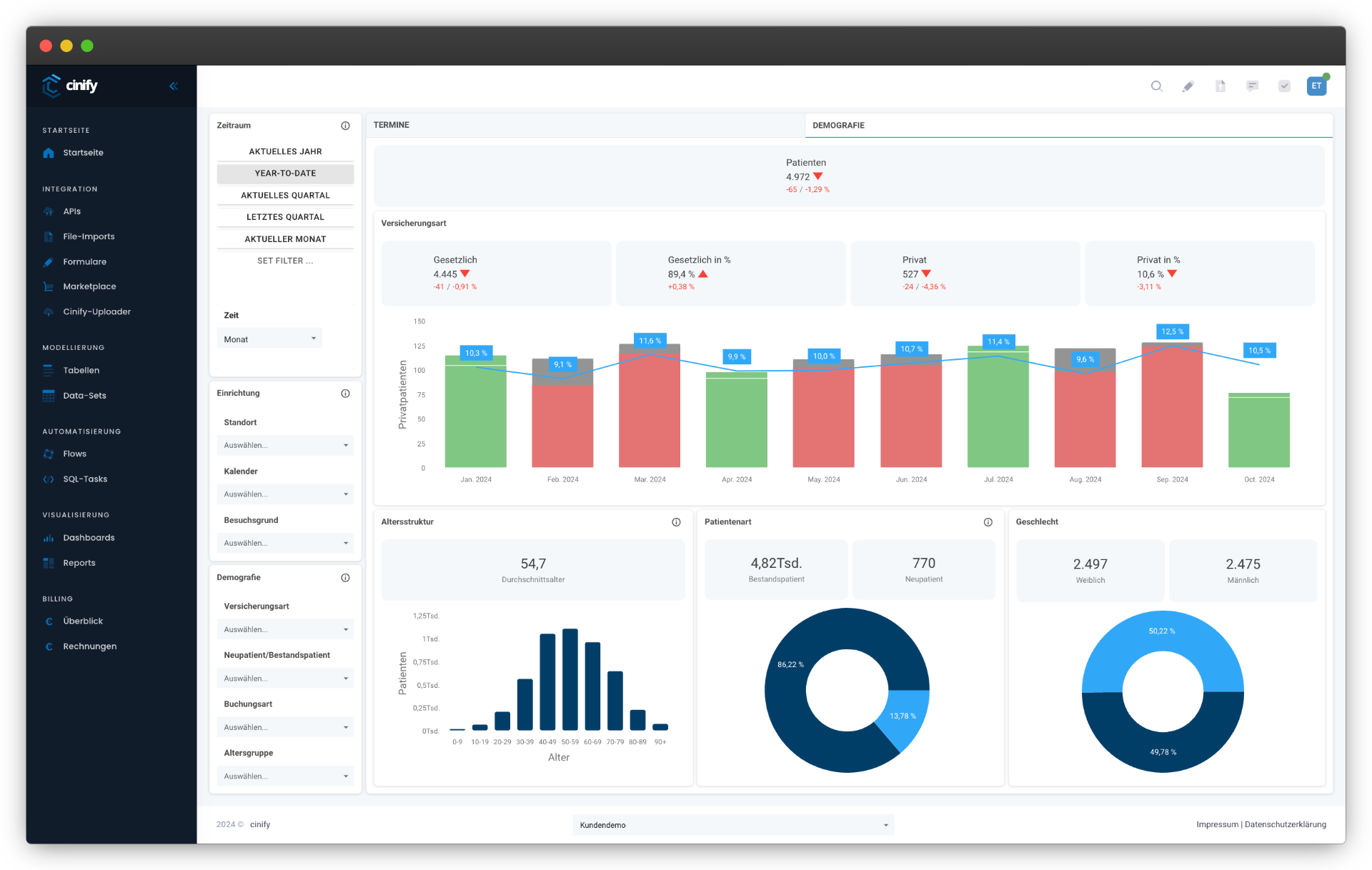Screen dimensions: 1372x870
Task: Open the Standort Auswählen dropdown
Action: (285, 445)
